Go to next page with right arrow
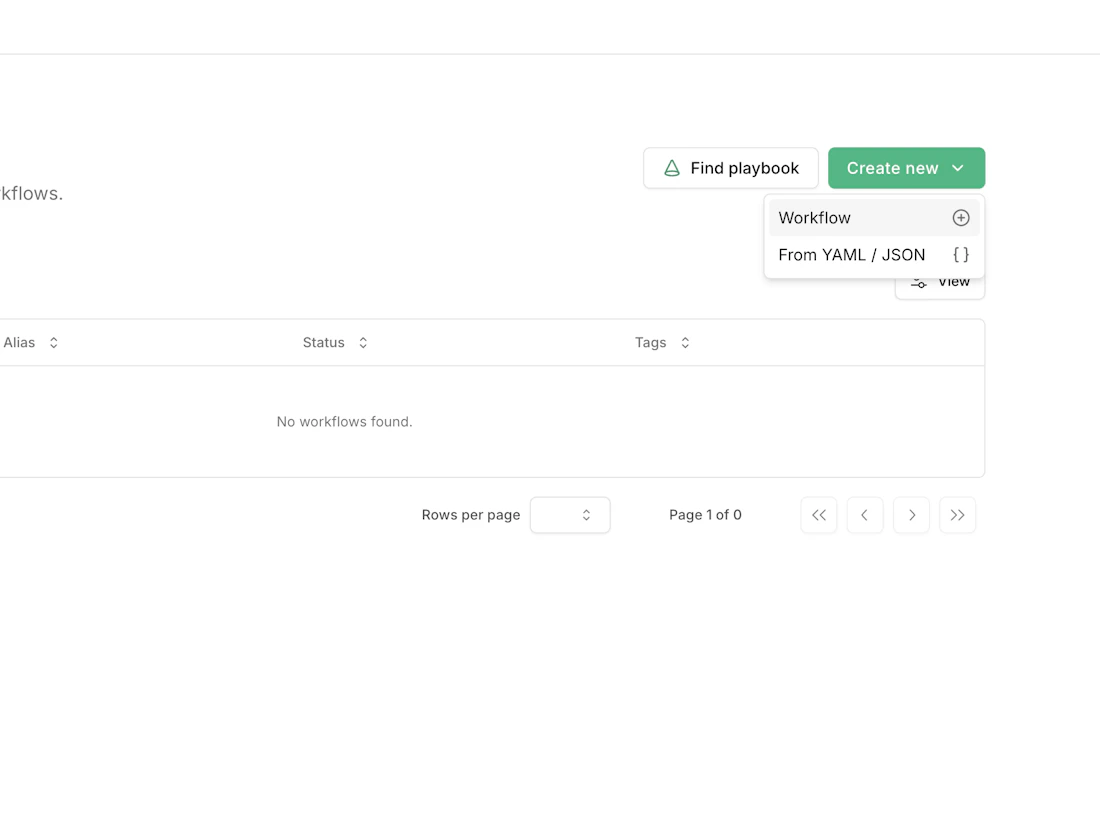This screenshot has height=825, width=1100. click(x=911, y=515)
